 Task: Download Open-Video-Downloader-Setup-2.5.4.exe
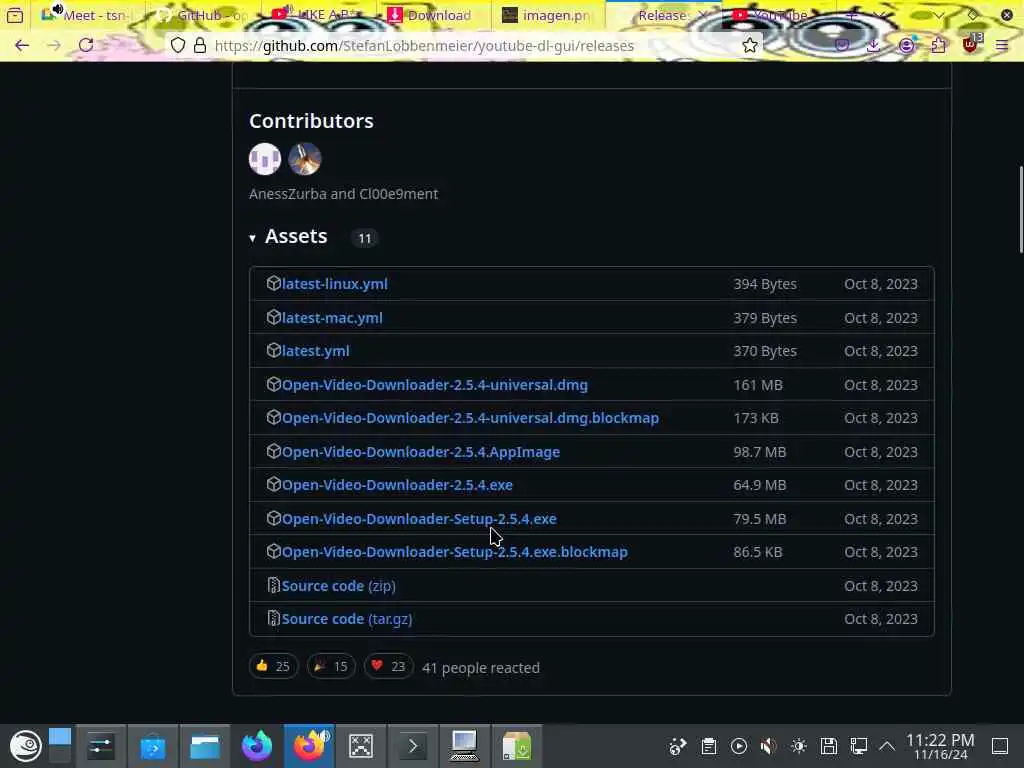tap(419, 519)
